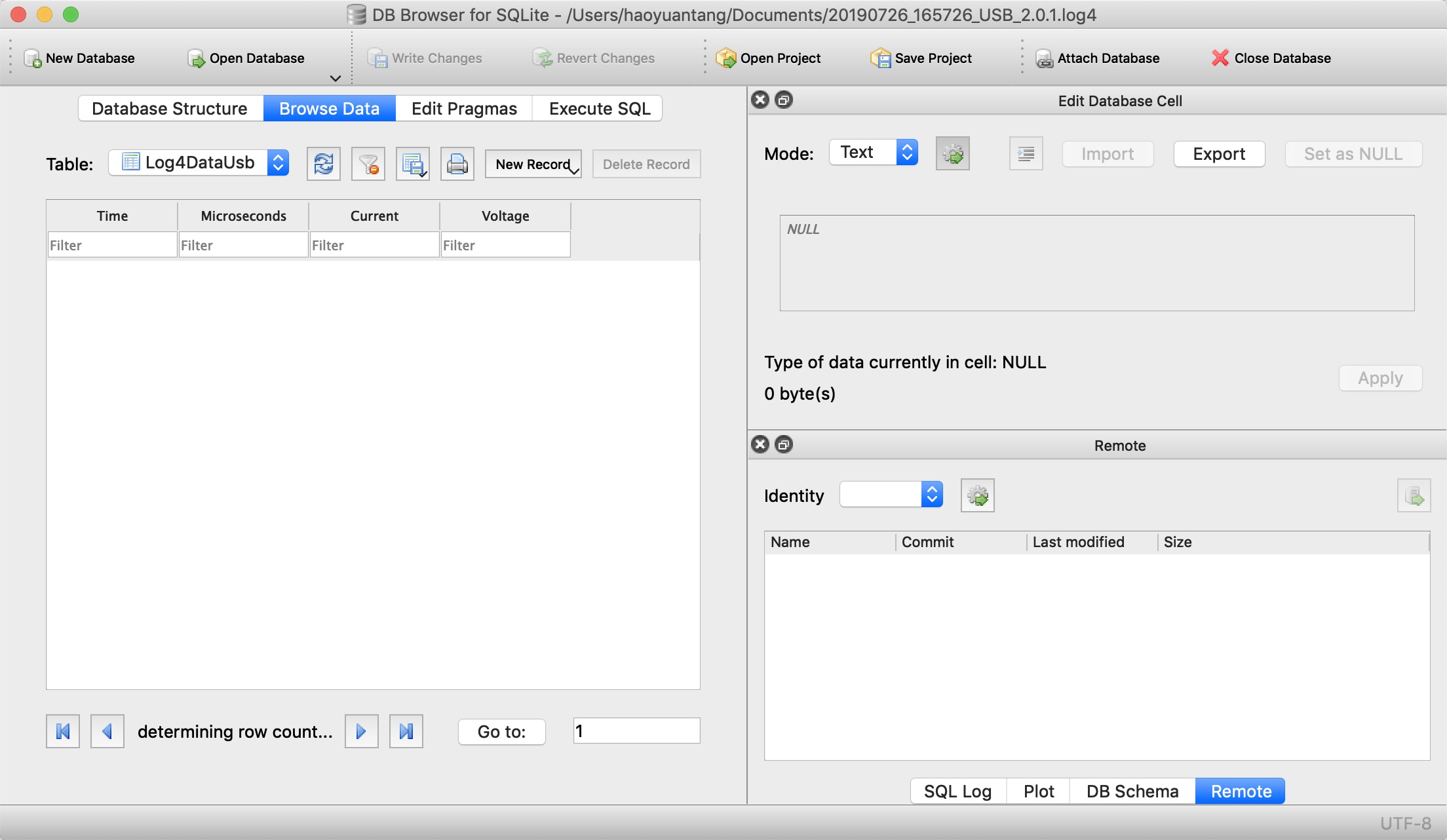Jump to the last record page
The image size is (1447, 840).
pyautogui.click(x=406, y=731)
